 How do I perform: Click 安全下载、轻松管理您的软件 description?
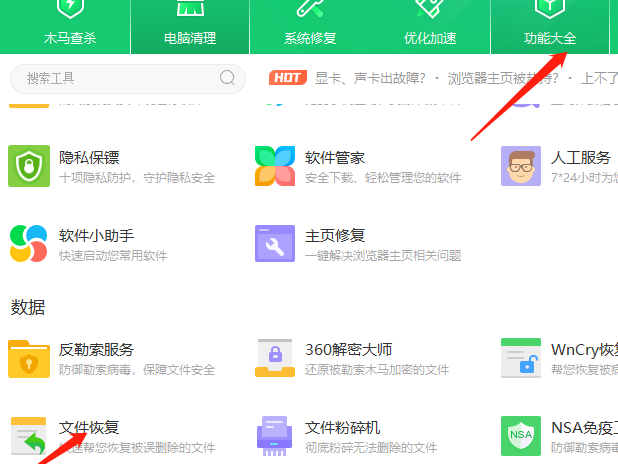click(x=383, y=178)
